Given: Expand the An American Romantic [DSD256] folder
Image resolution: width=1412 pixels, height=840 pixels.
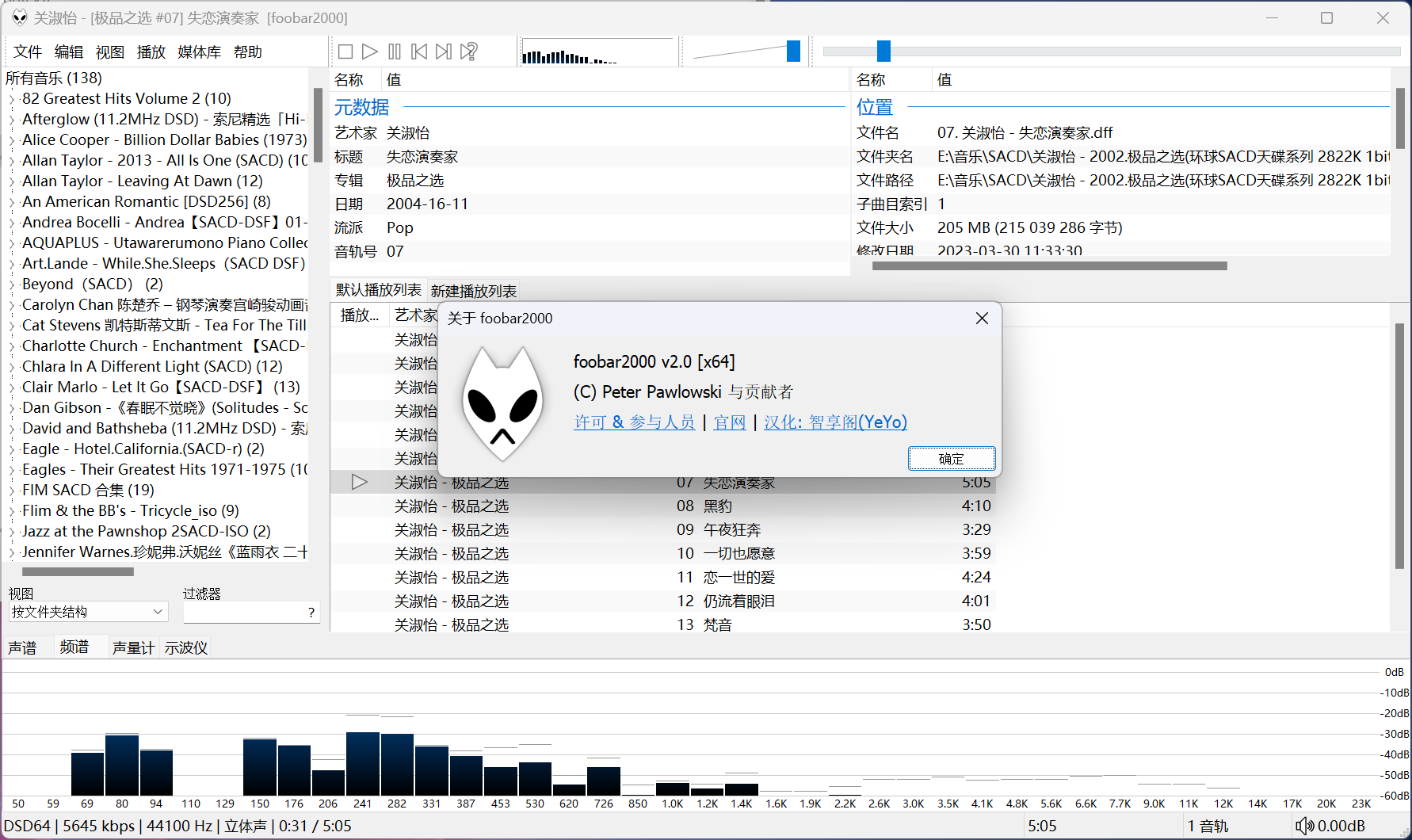Looking at the screenshot, I should [x=12, y=202].
